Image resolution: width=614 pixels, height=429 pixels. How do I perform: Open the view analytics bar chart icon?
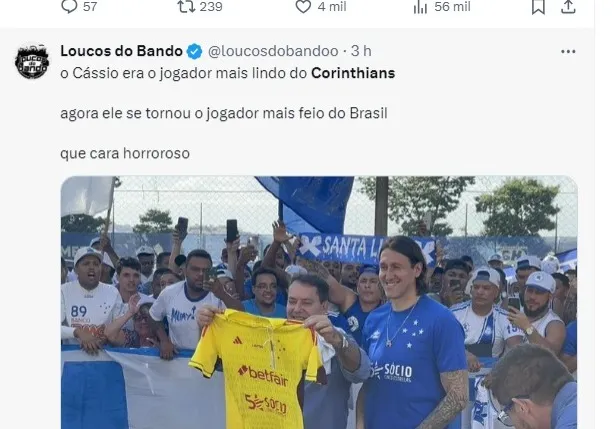click(420, 7)
